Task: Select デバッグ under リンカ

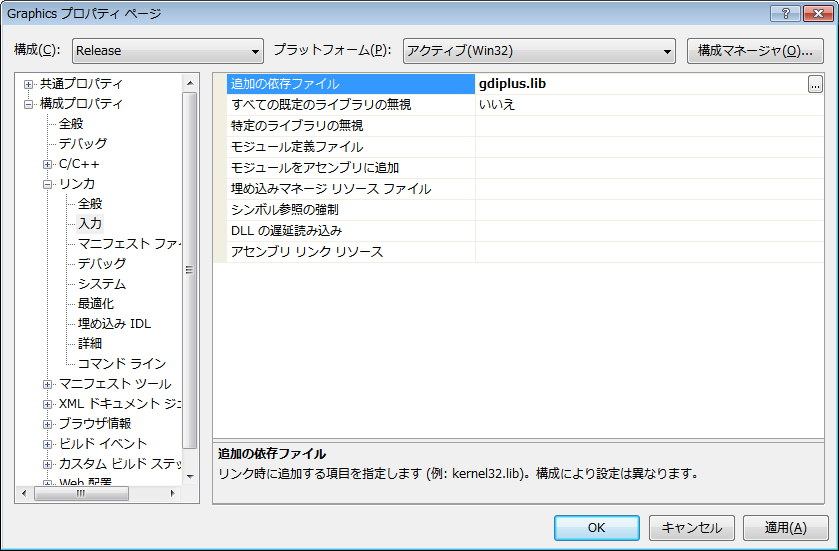Action: click(x=102, y=263)
